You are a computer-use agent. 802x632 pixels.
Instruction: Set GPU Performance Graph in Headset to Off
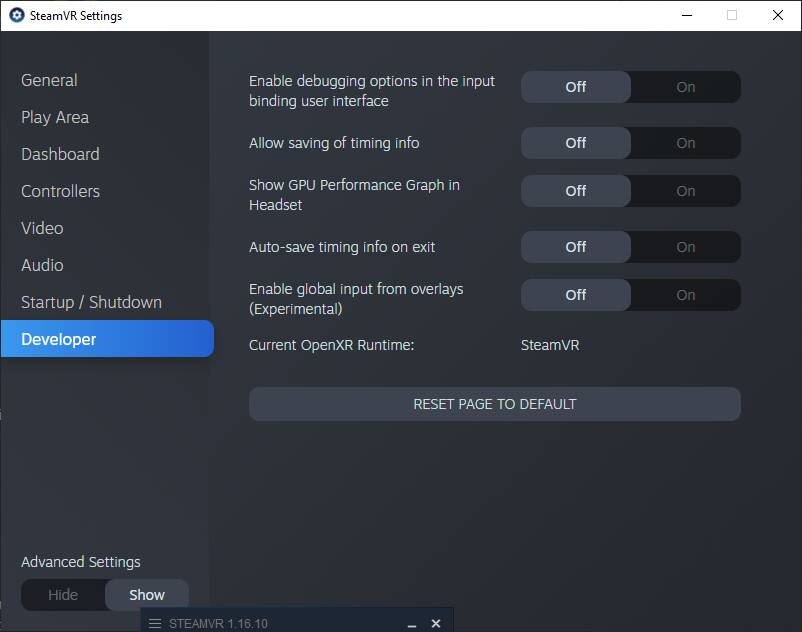point(576,191)
